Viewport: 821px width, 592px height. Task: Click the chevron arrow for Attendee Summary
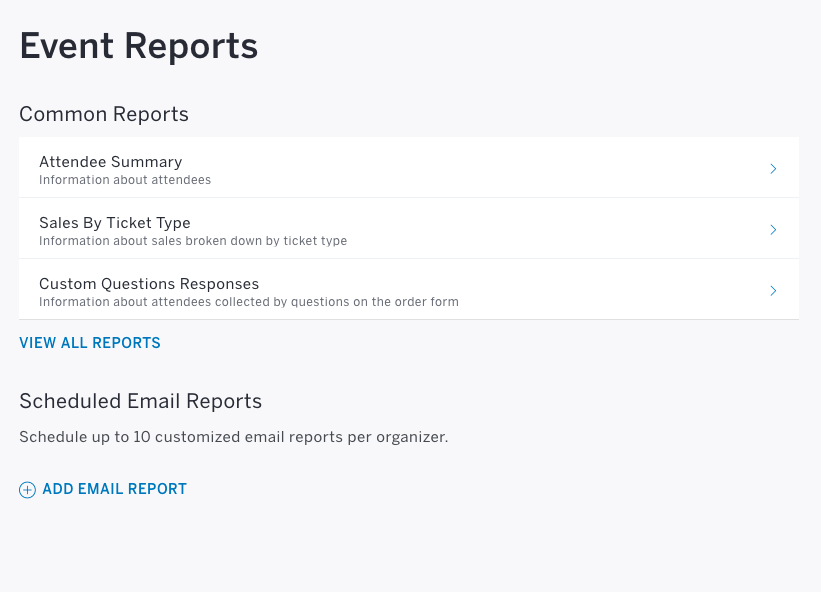773,169
